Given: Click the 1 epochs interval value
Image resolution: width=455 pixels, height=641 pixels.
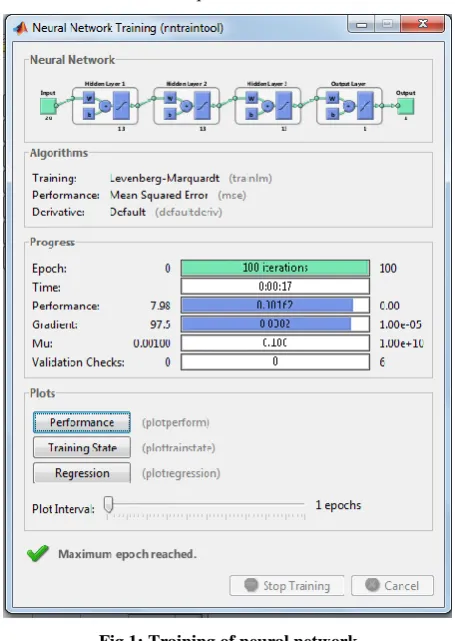Looking at the screenshot, I should 338,505.
